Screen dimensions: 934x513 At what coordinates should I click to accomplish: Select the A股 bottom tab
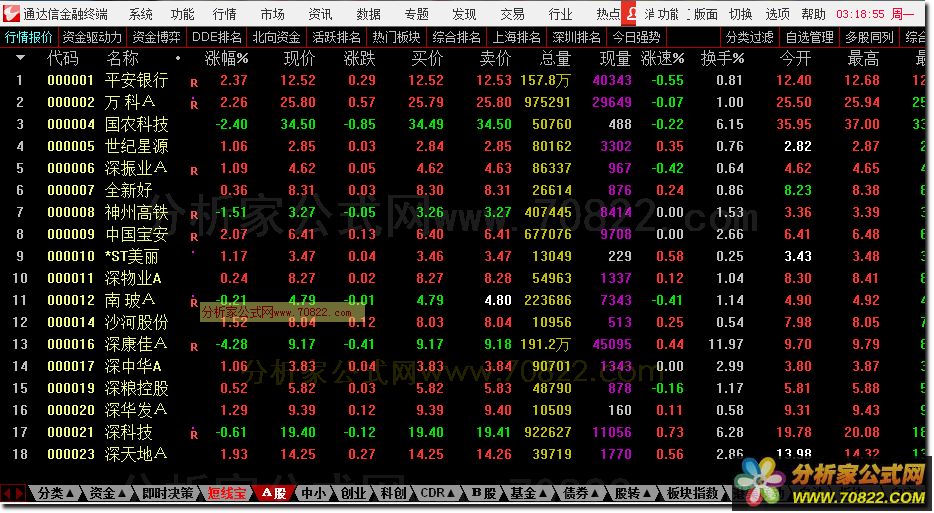(274, 493)
